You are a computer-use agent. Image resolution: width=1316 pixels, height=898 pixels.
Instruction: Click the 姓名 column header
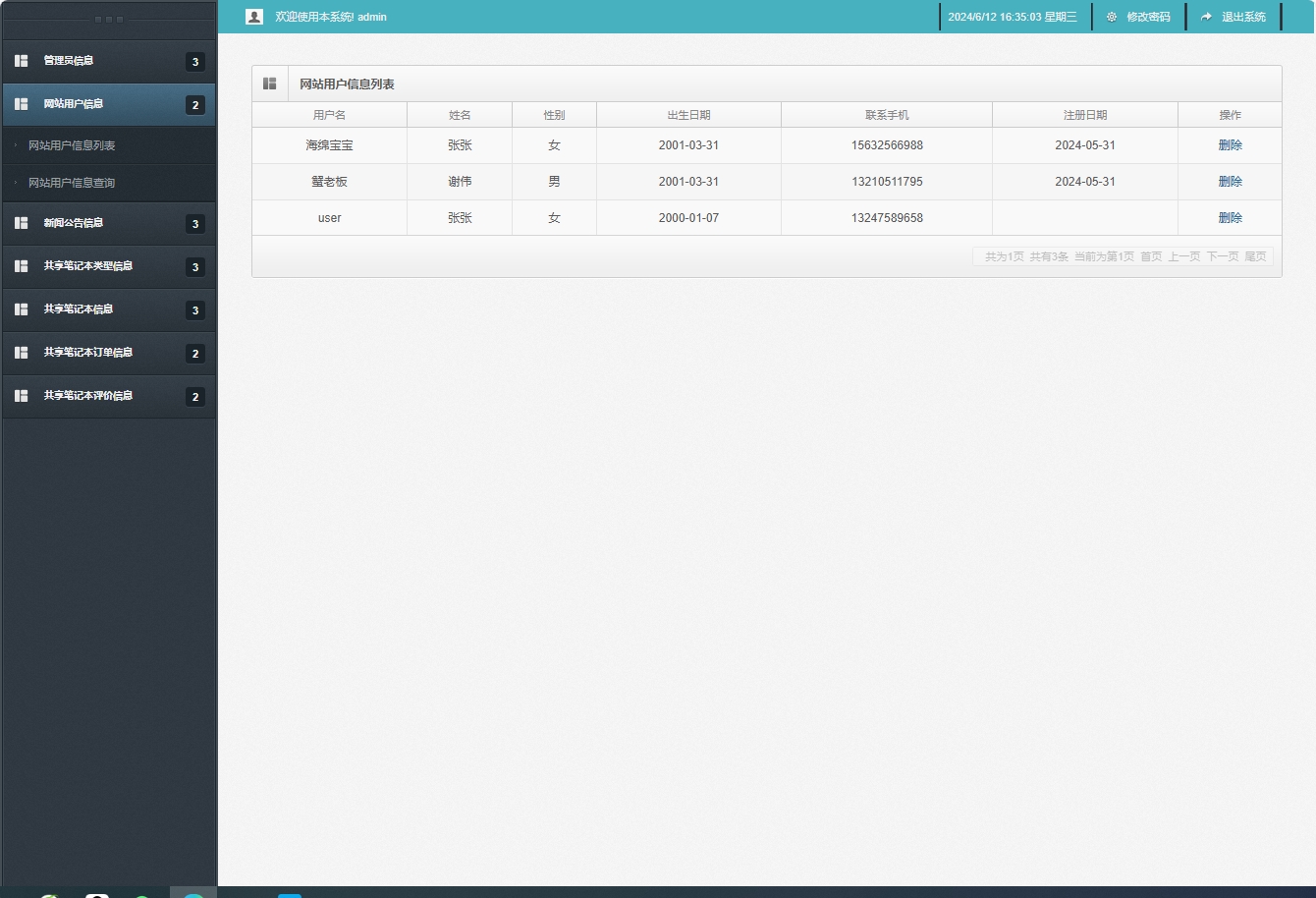[460, 115]
